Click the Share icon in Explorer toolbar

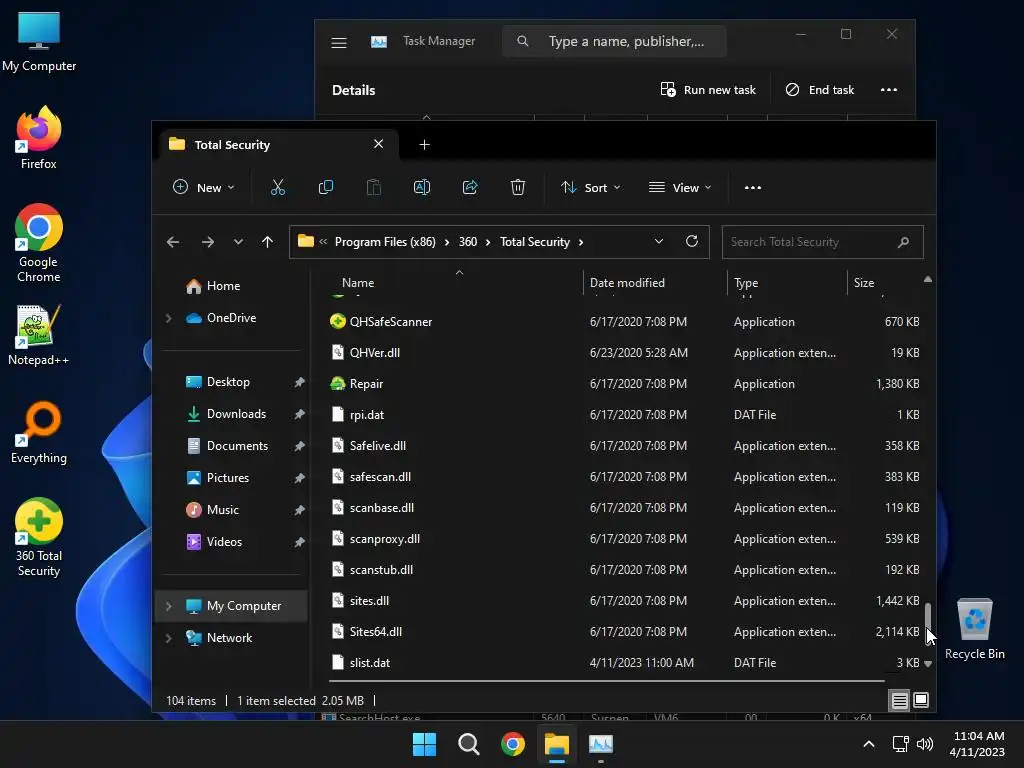point(470,187)
